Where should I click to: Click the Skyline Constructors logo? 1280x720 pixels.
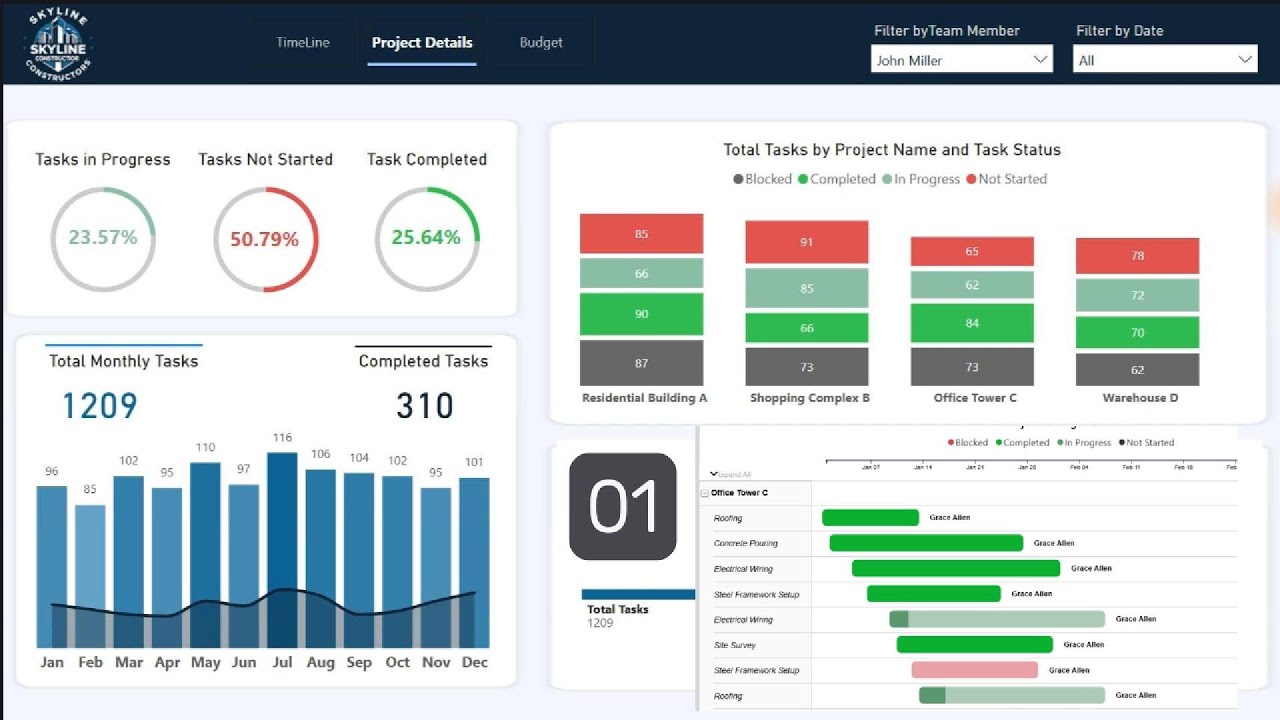coord(58,46)
